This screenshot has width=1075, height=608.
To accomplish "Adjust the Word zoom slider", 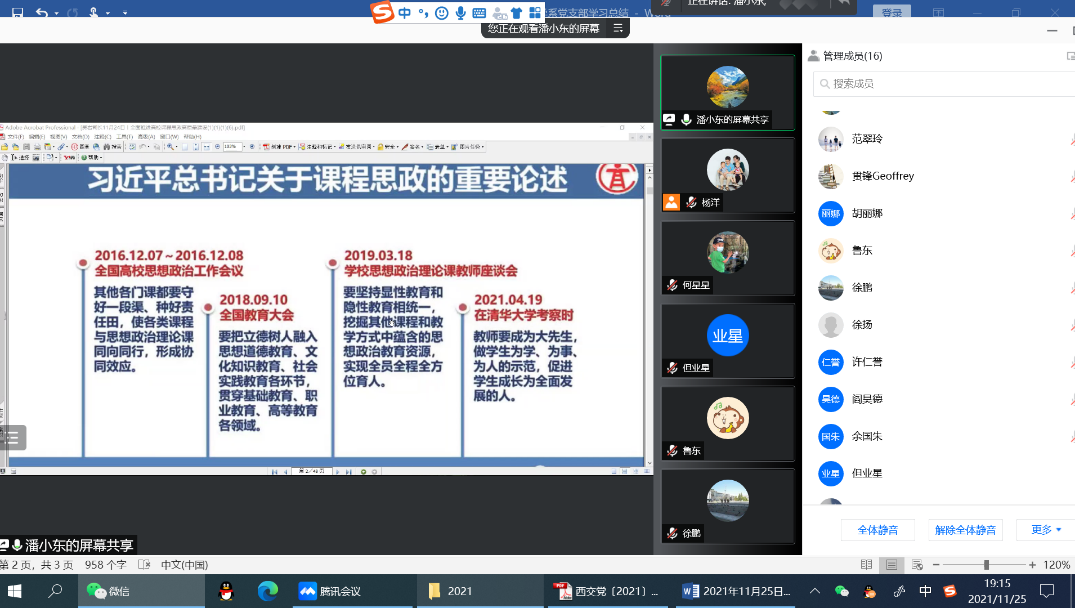I will (986, 565).
